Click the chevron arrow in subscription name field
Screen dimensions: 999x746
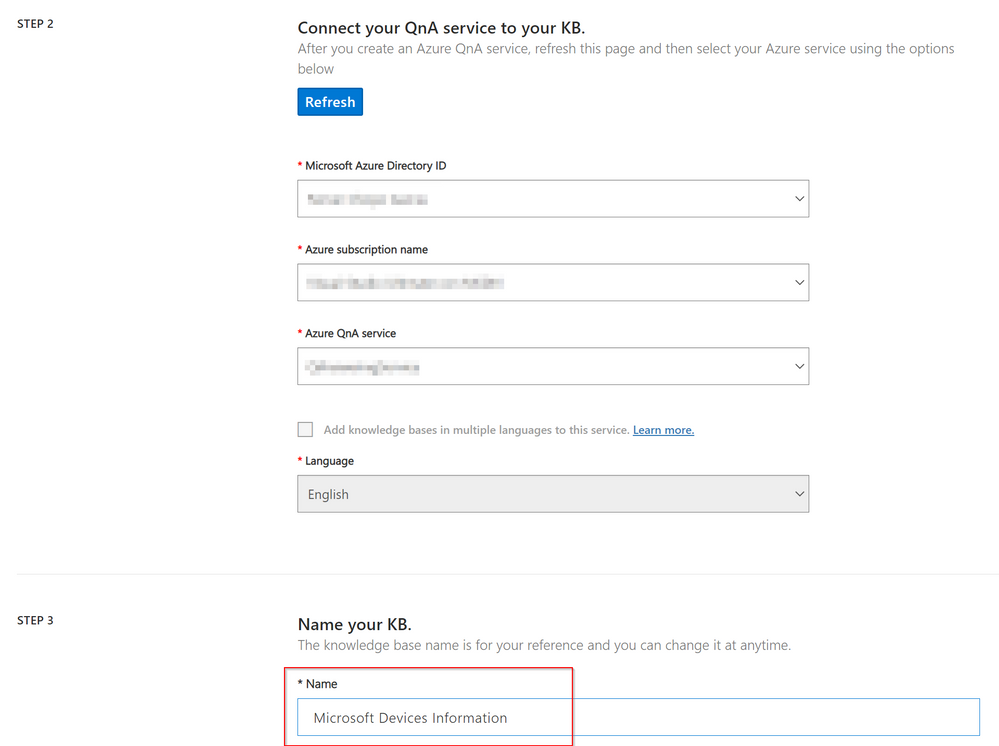[x=799, y=283]
